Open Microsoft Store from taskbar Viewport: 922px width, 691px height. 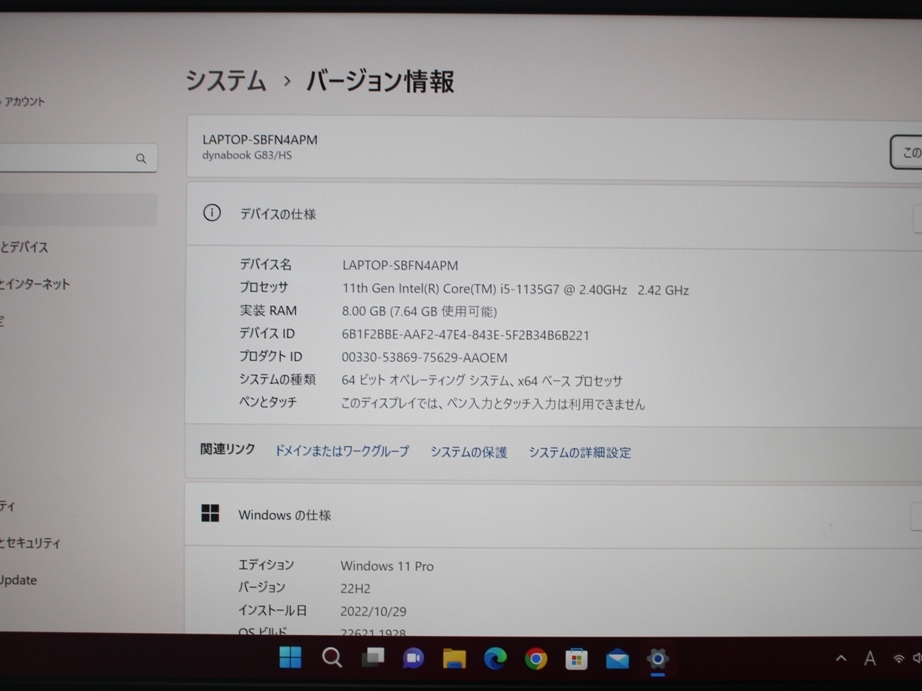coord(576,659)
